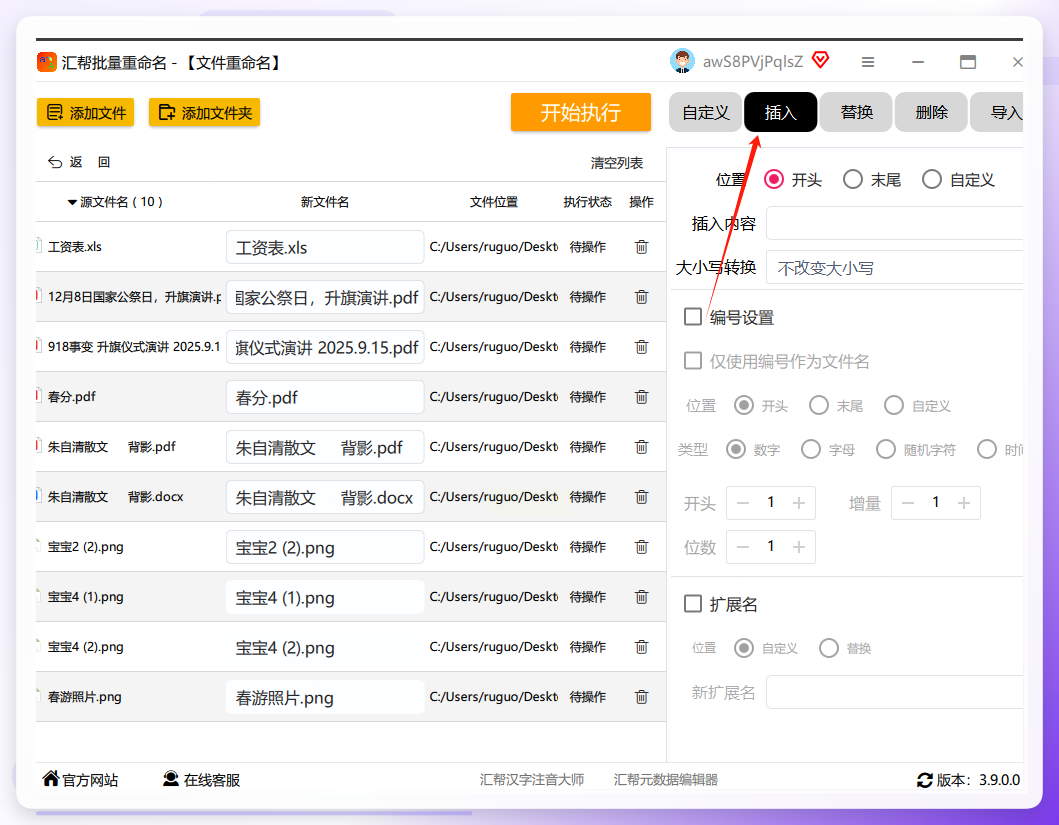
Task: Select insert position 开头 radio
Action: pos(774,180)
